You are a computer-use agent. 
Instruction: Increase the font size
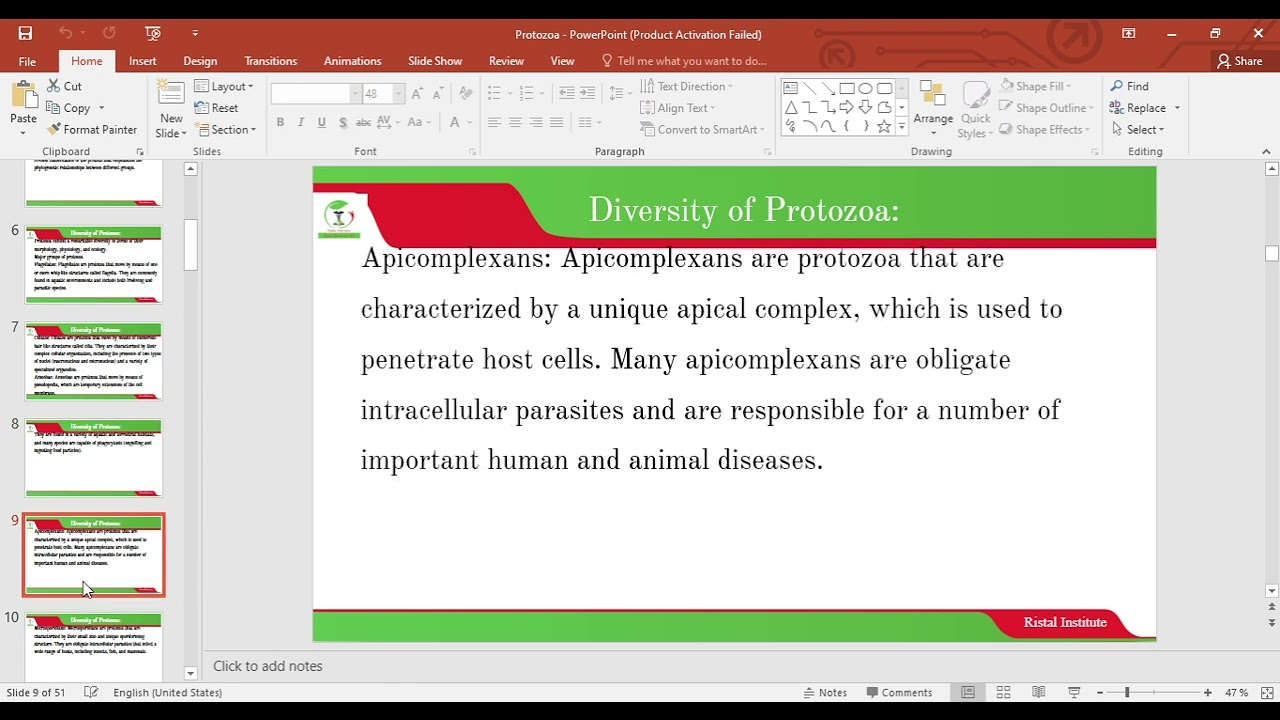417,93
